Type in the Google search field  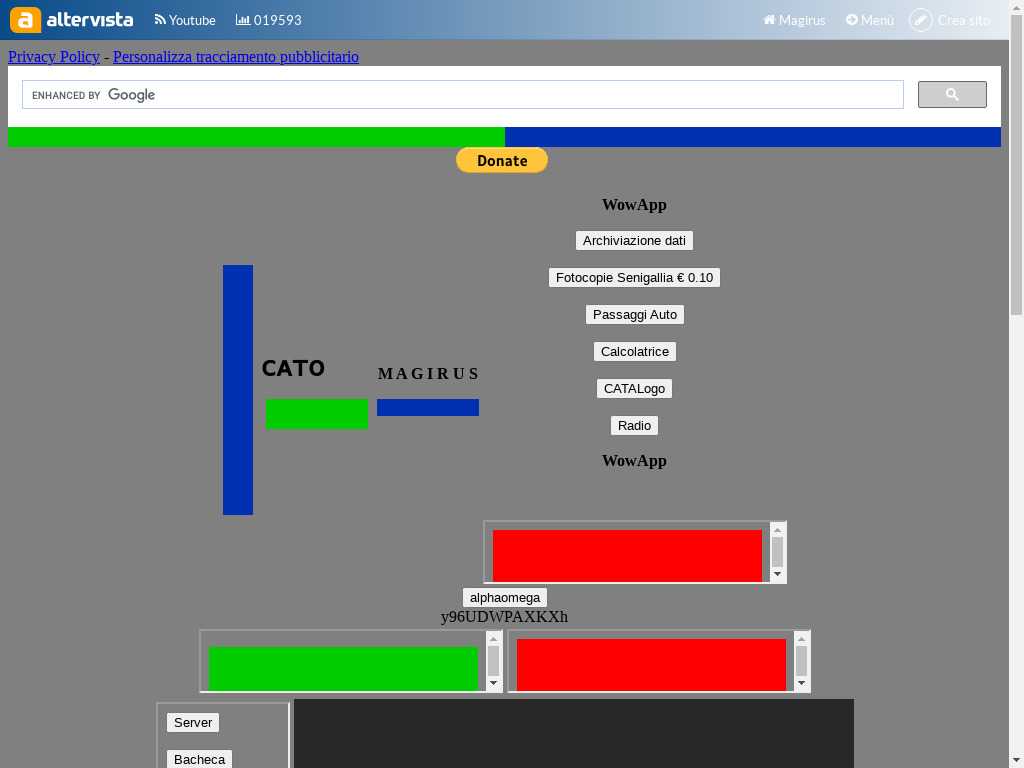462,95
